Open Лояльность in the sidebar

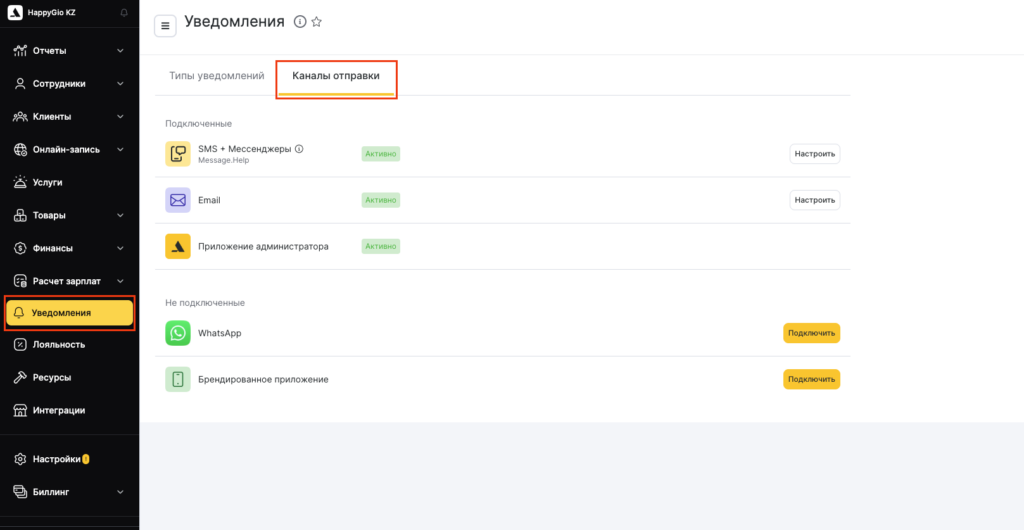tap(58, 344)
